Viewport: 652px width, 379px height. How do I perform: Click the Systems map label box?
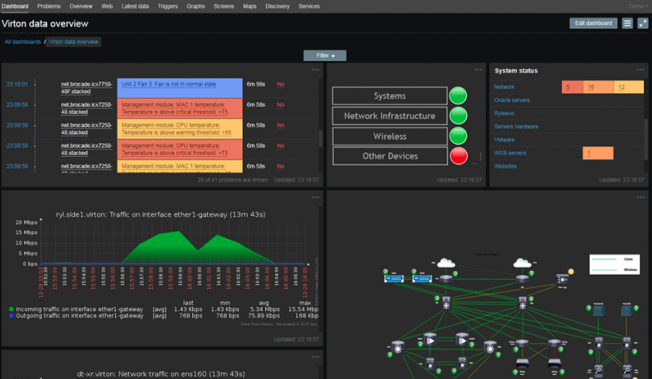pos(390,96)
